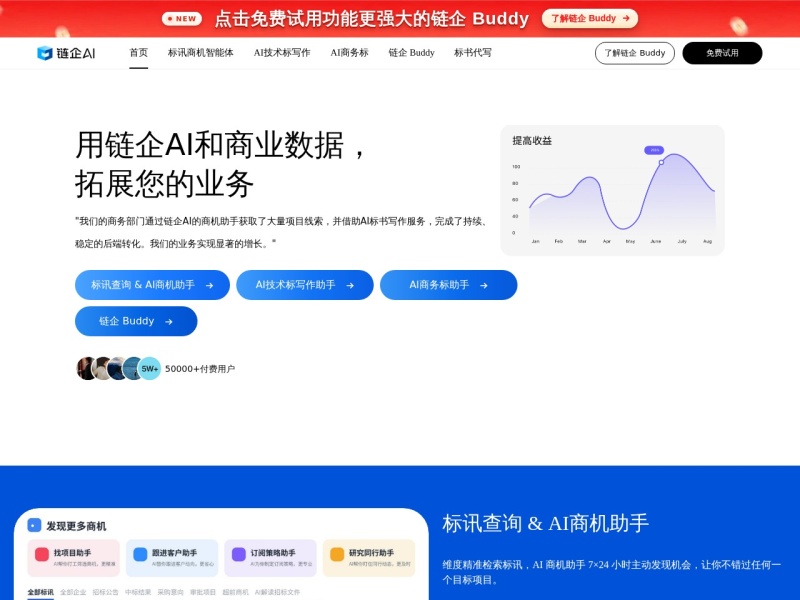Viewport: 800px width, 600px height.
Task: Click the red icon on 找项目助手
Action: [x=42, y=555]
